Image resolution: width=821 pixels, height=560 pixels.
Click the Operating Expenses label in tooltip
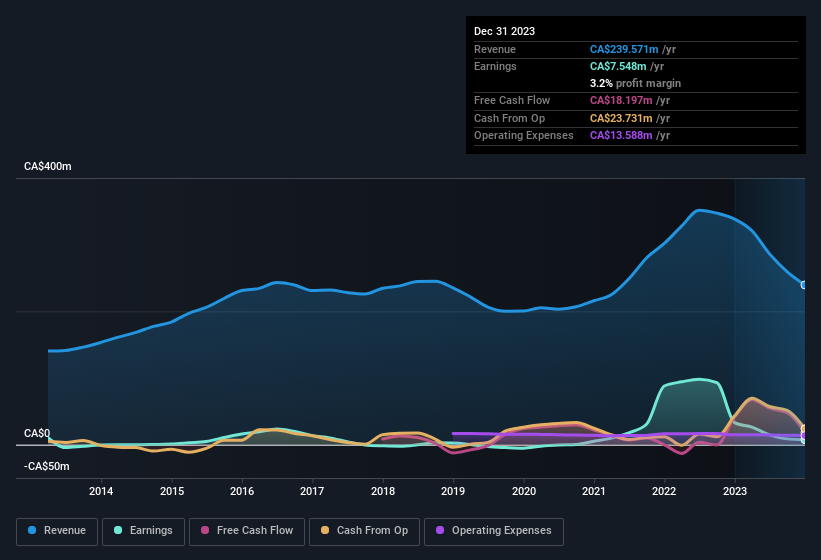click(524, 136)
